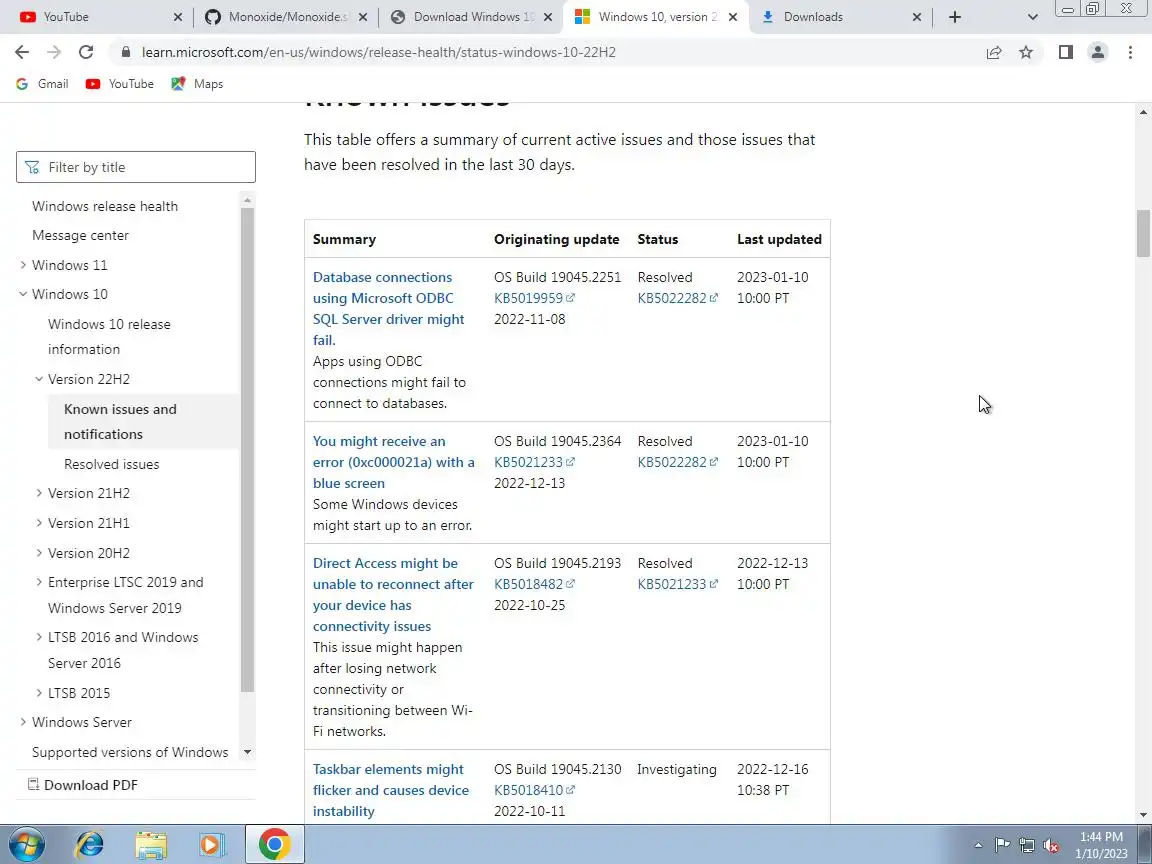The width and height of the screenshot is (1152, 864).
Task: Open Windows Media Player from taskbar
Action: (212, 844)
